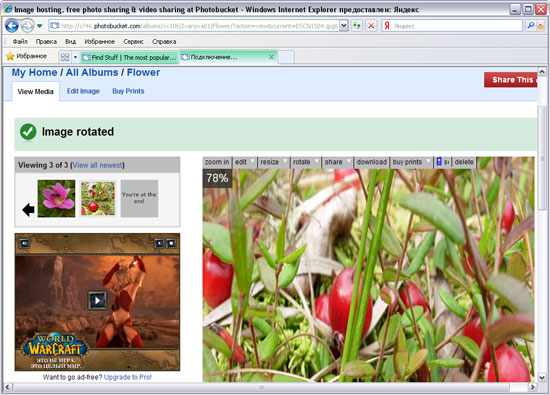Click the horizontal scrollbar right arrow

[532, 387]
